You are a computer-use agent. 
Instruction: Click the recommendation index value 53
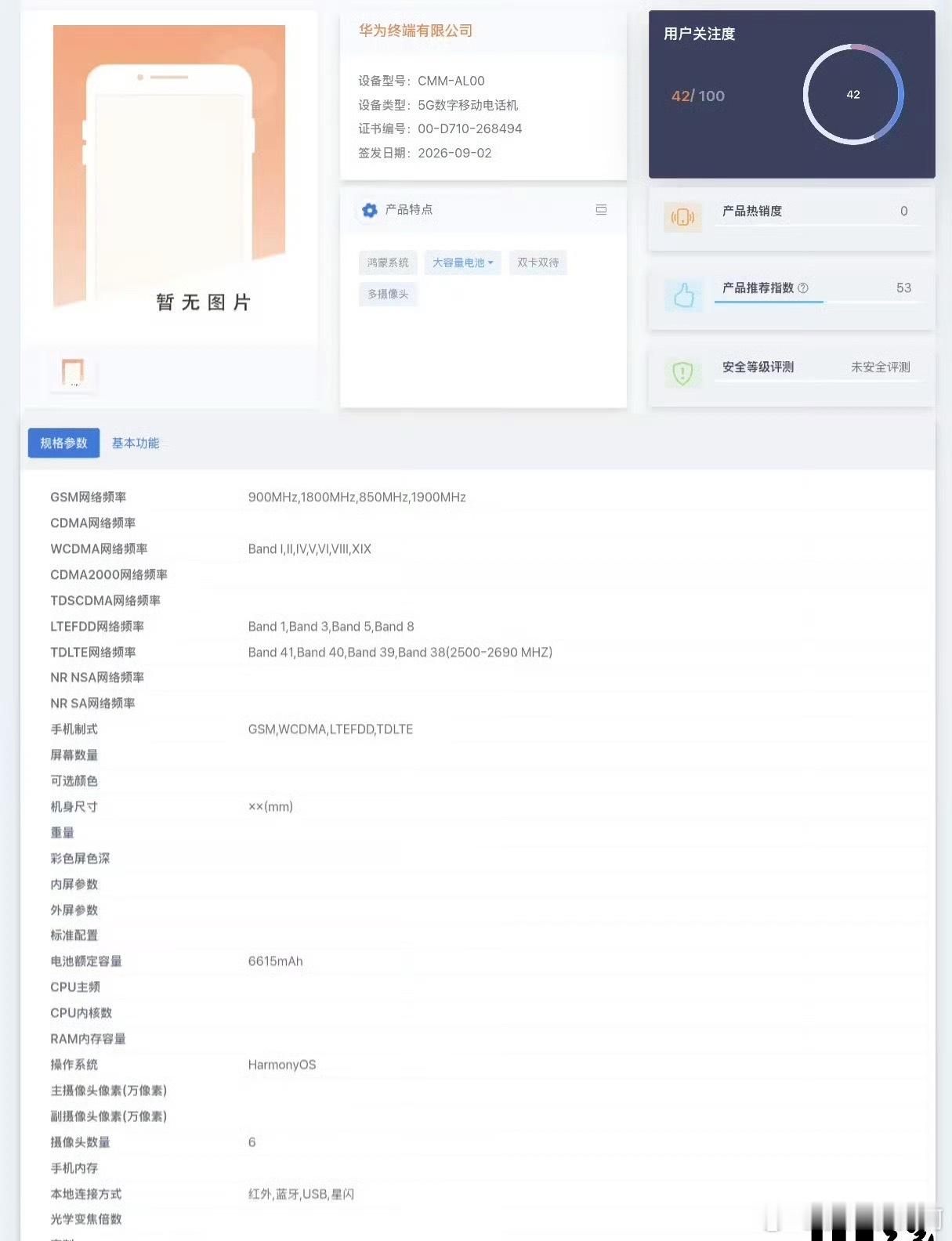[903, 288]
